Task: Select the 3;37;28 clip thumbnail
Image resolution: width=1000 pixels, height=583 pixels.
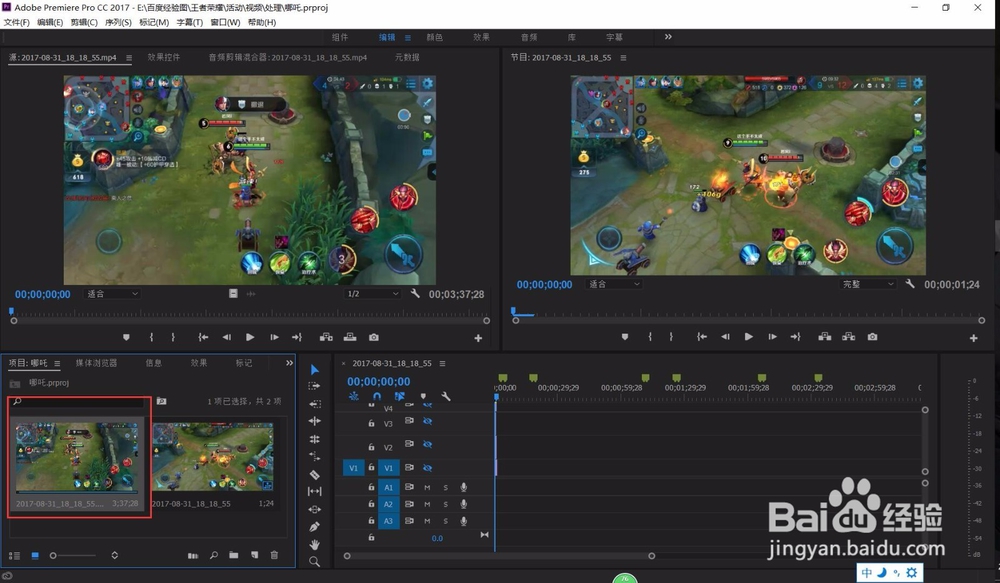Action: (x=77, y=457)
